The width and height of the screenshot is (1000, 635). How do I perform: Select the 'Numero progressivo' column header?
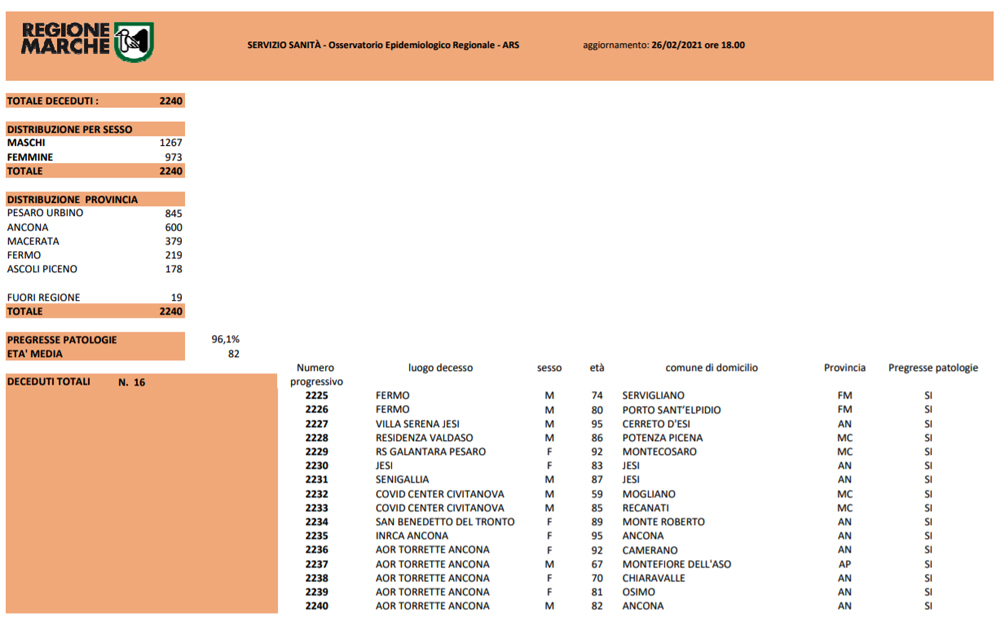point(316,375)
